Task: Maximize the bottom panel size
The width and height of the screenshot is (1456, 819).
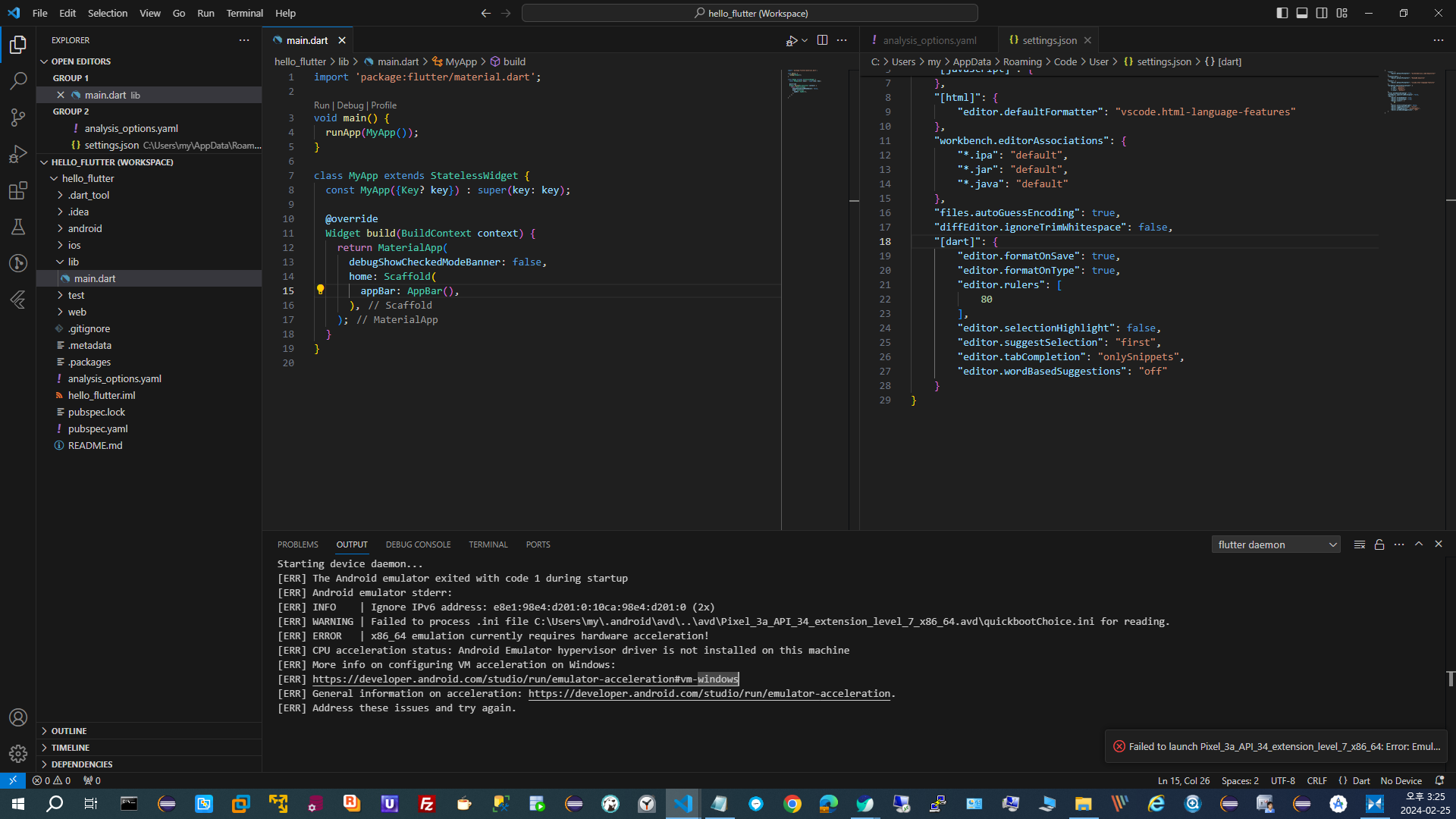Action: [1419, 544]
